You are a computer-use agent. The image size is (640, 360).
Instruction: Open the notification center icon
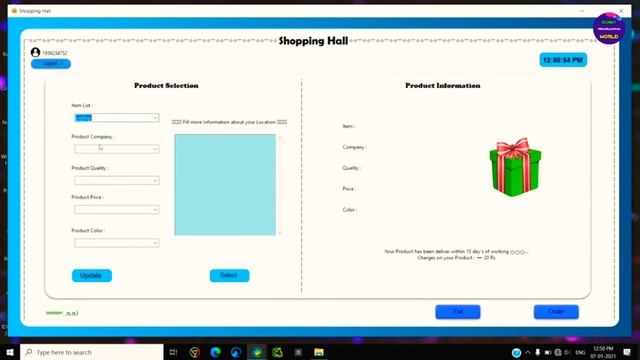[627, 352]
